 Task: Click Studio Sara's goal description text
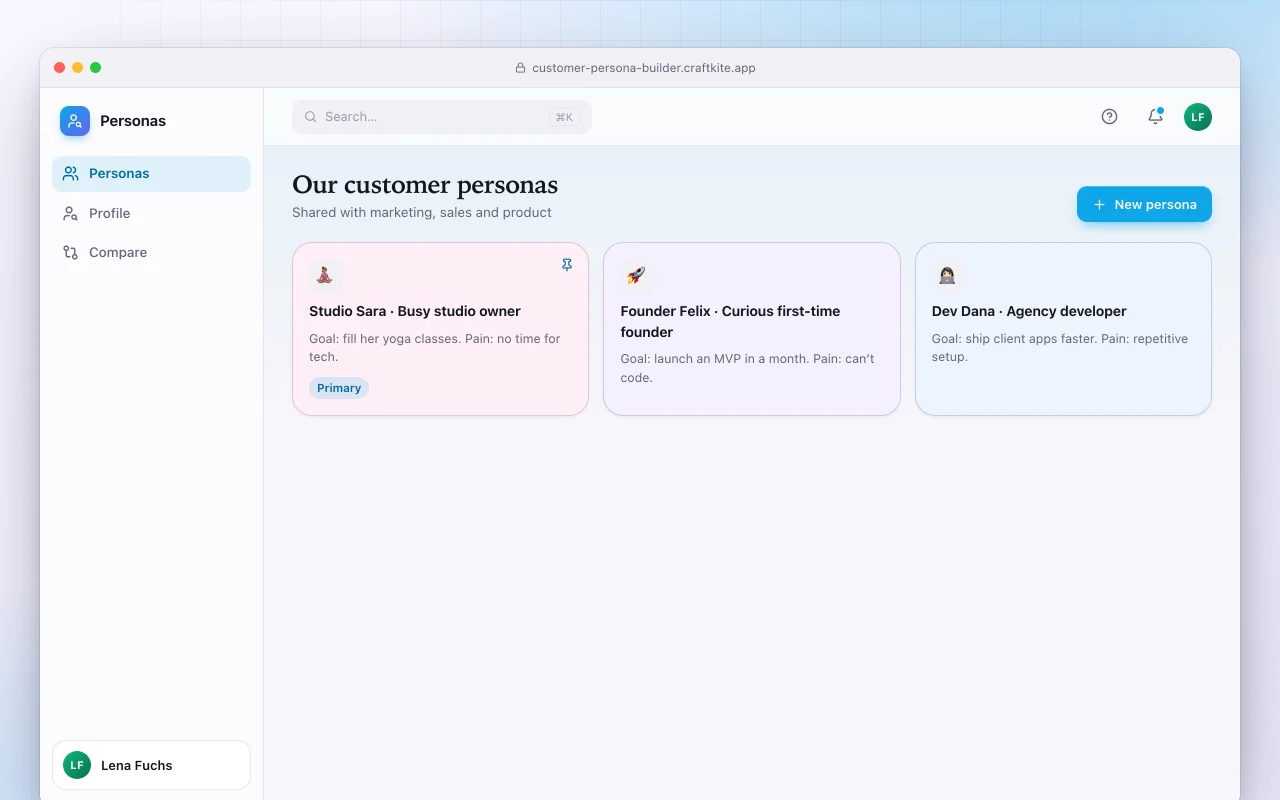[x=435, y=347]
